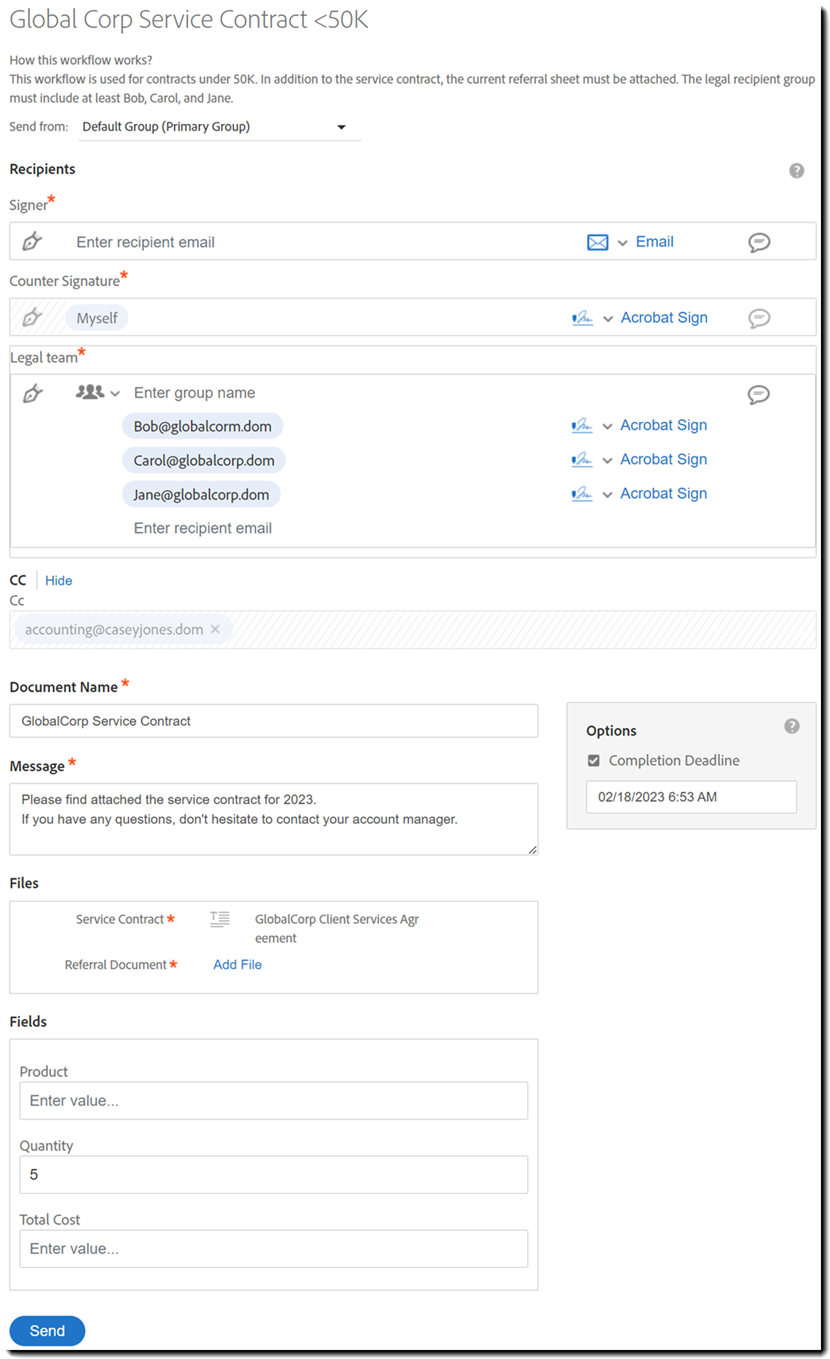Screen dimensions: 830x1359
Task: Click the completion deadline date field
Action: coord(690,796)
